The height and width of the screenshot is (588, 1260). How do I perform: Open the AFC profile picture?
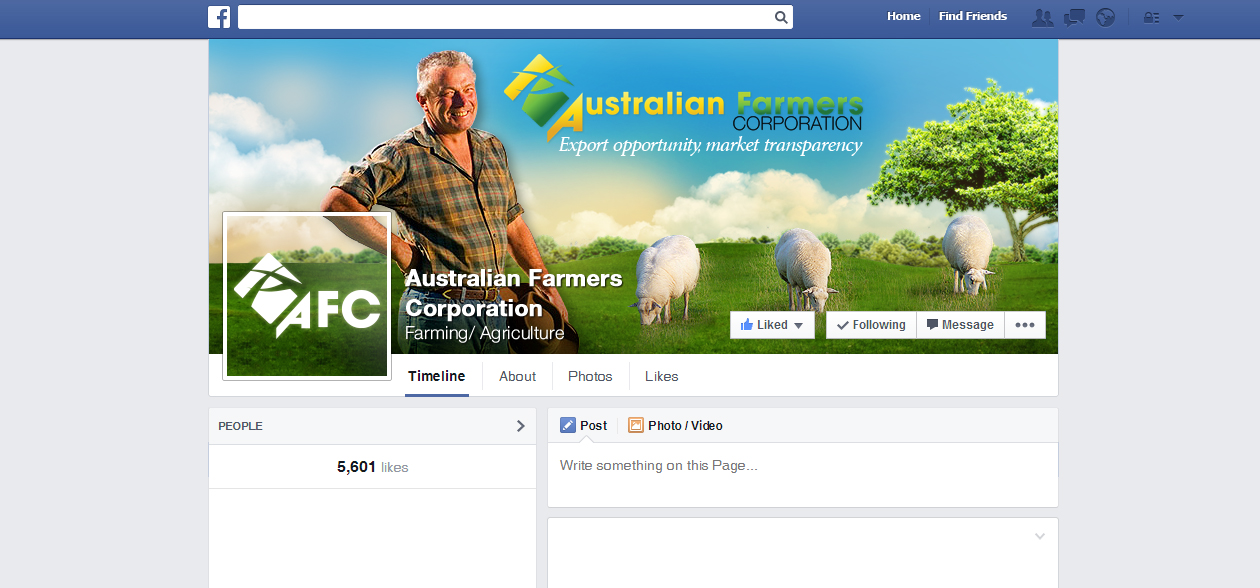click(x=307, y=296)
